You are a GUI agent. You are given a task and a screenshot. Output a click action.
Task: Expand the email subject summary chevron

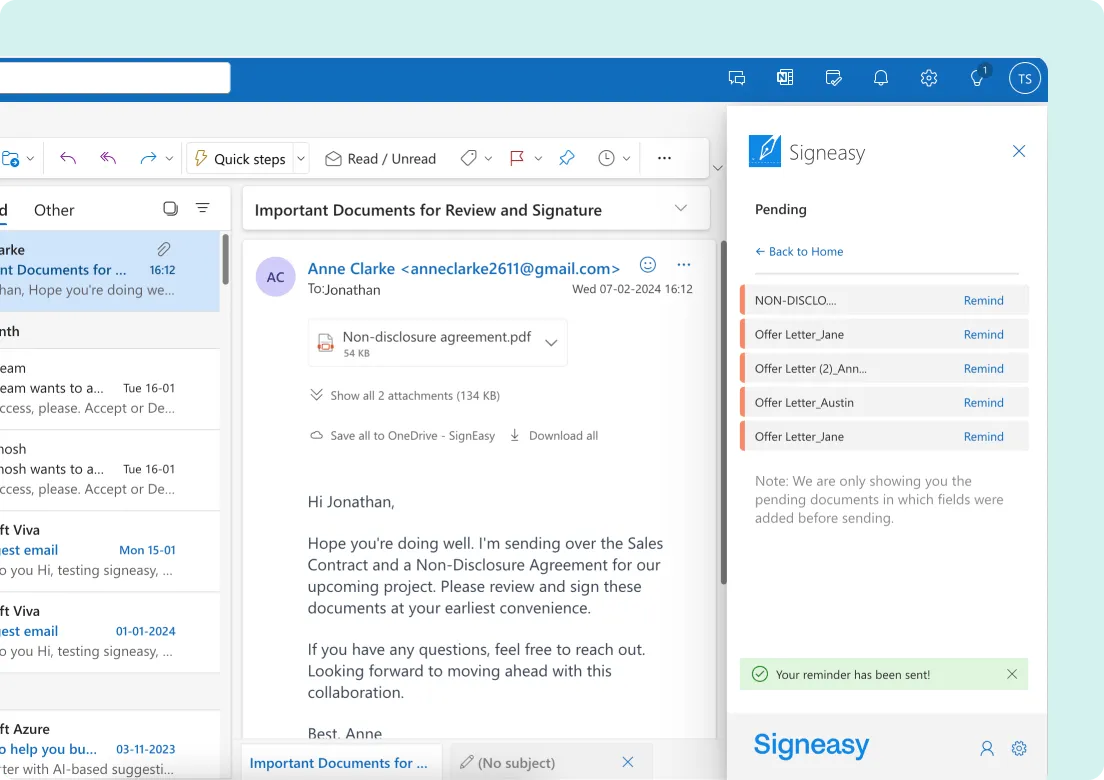(x=681, y=208)
